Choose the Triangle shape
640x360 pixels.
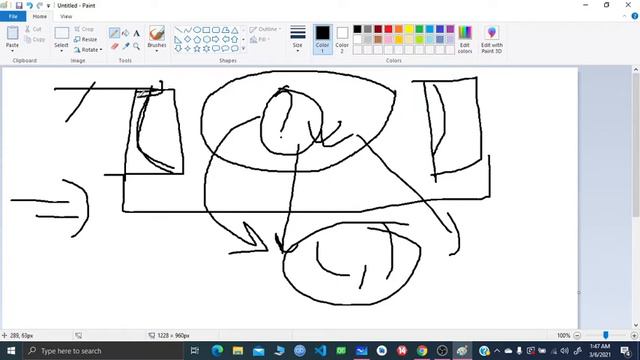235,30
